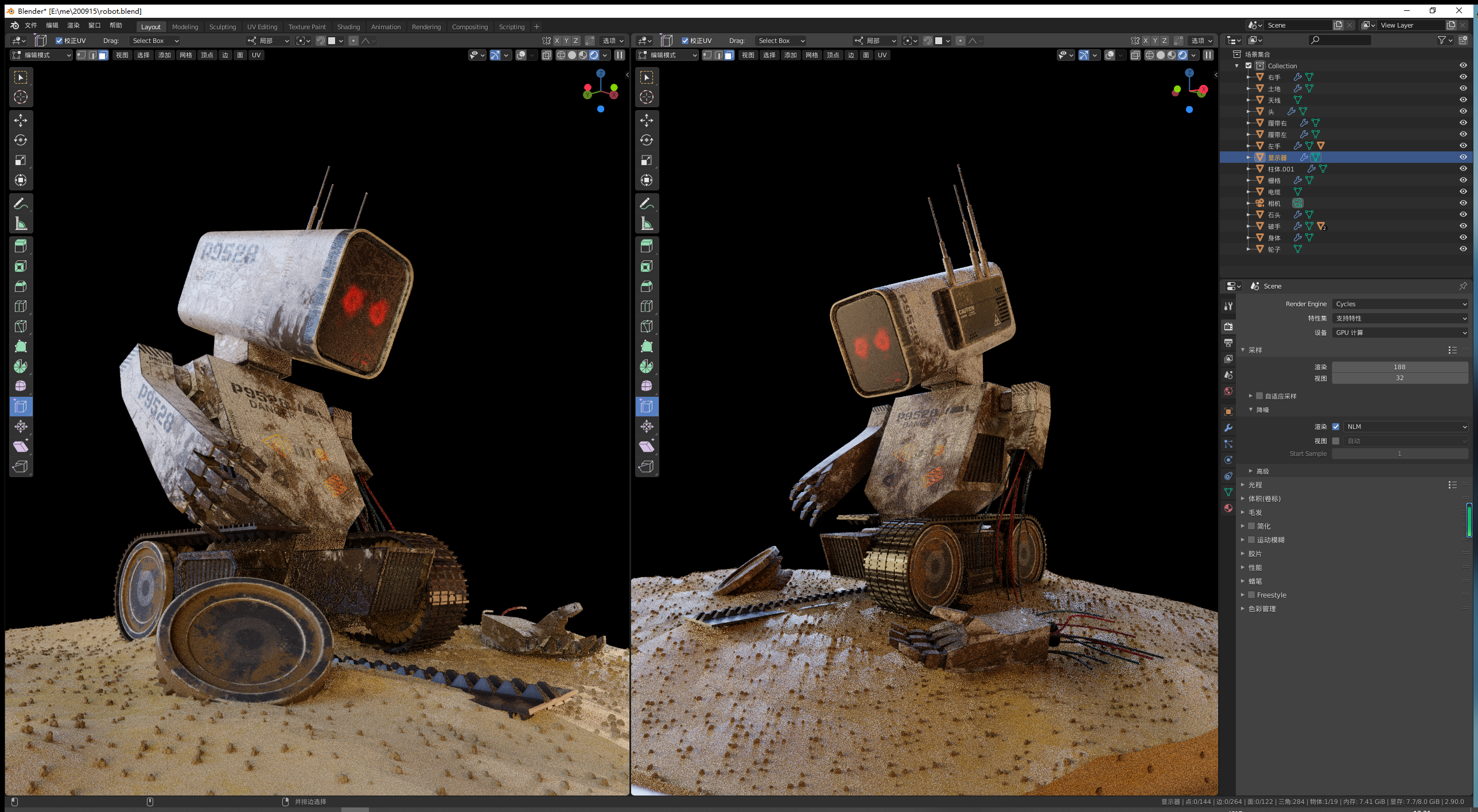Switch to the Shading workspace tab

click(348, 26)
